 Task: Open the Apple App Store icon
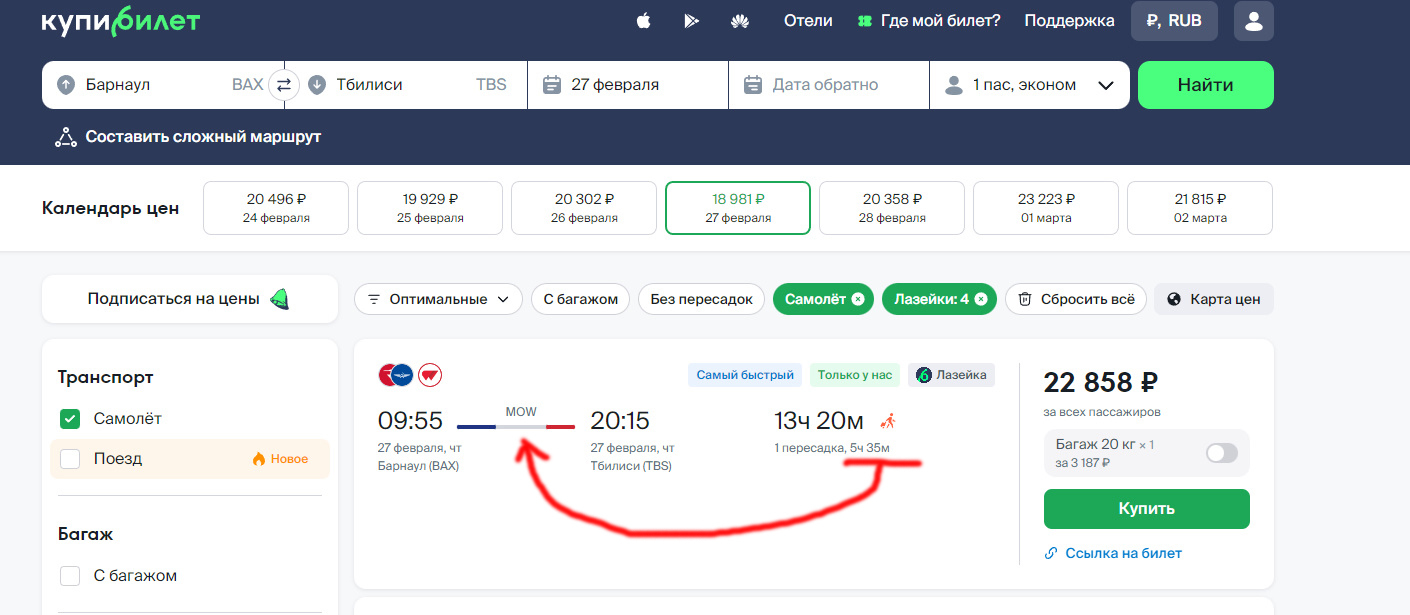pyautogui.click(x=643, y=20)
